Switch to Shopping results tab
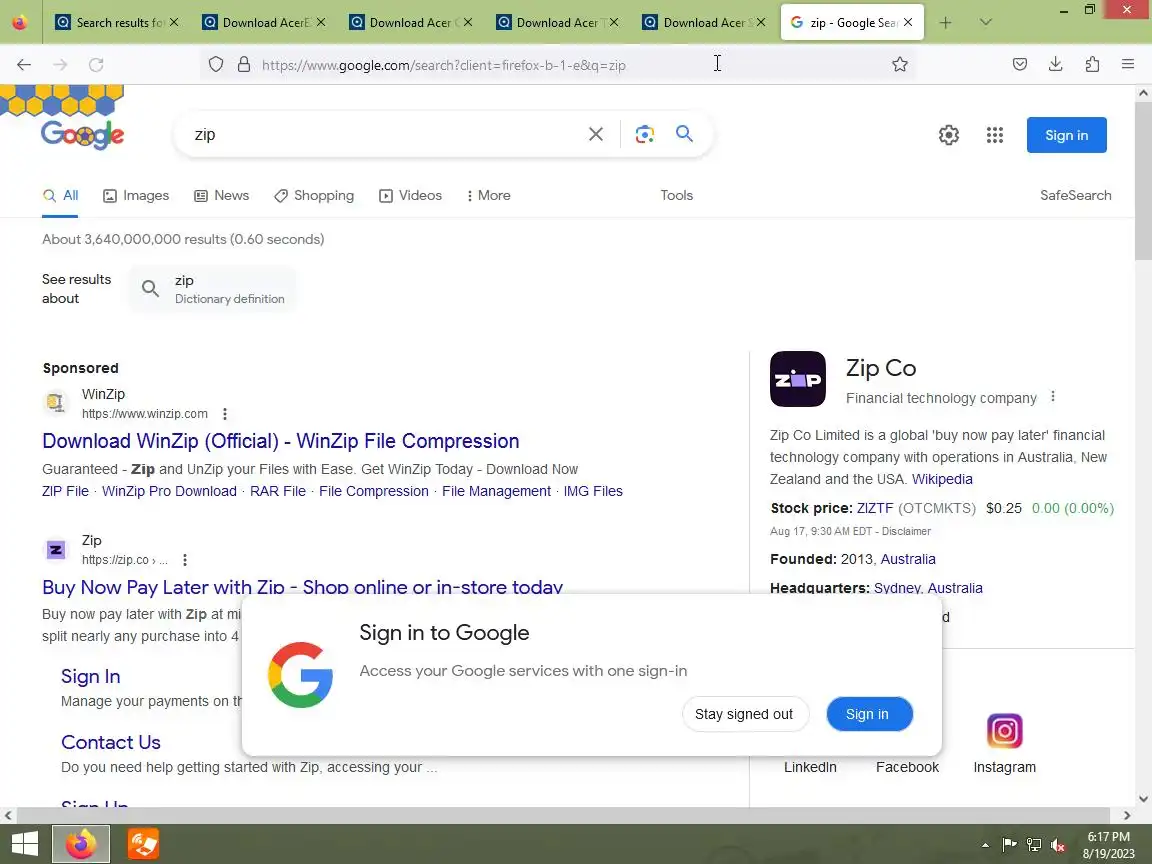The width and height of the screenshot is (1152, 864). 314,195
